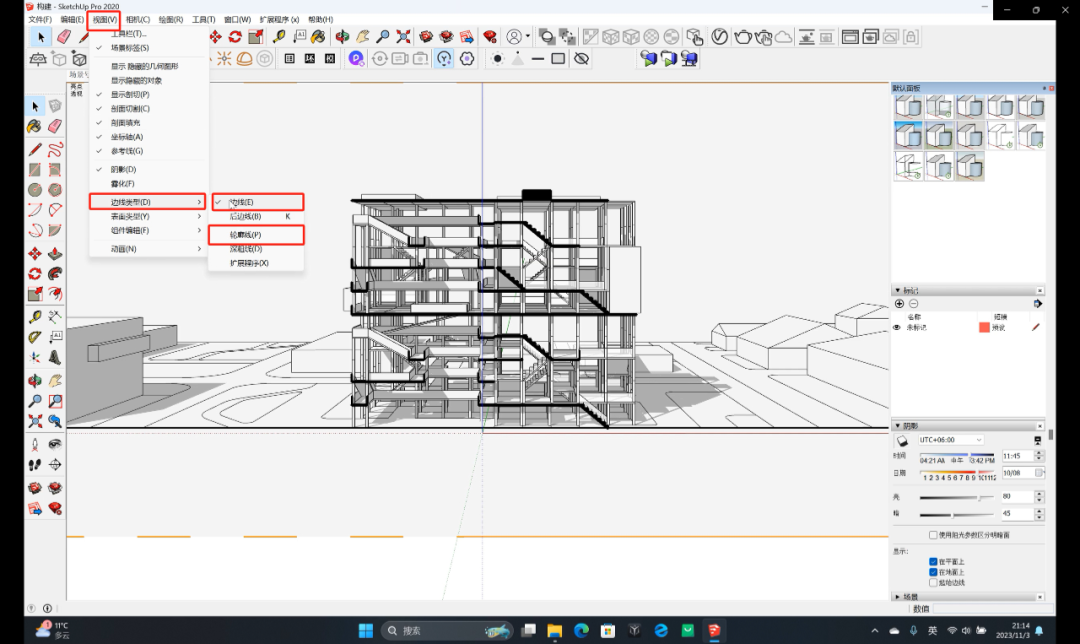Select the Pan hand tool in left toolbar
The image size is (1080, 644).
point(55,380)
